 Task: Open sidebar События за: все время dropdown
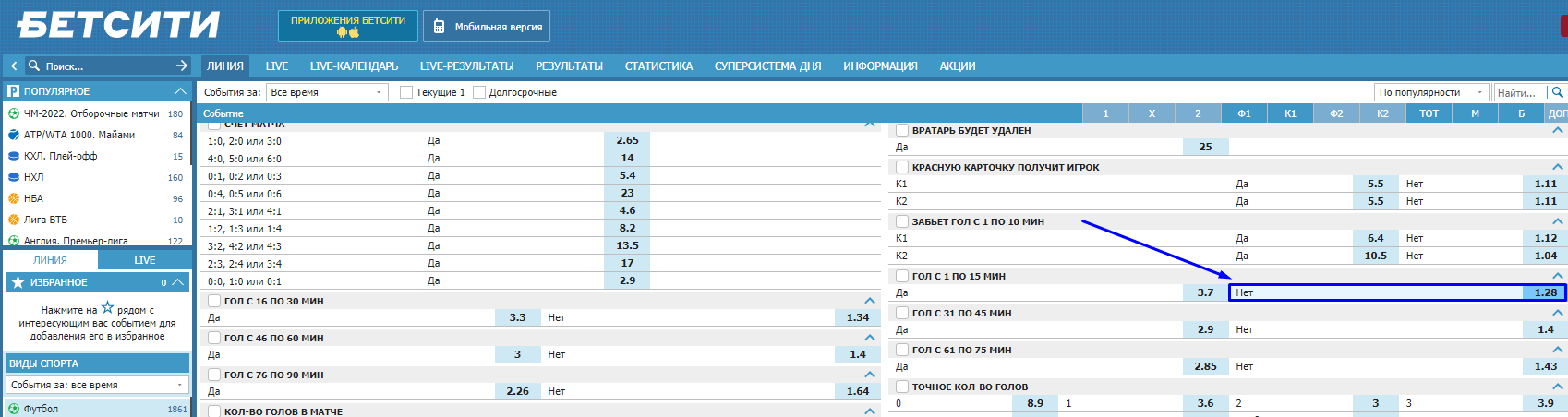coord(97,385)
